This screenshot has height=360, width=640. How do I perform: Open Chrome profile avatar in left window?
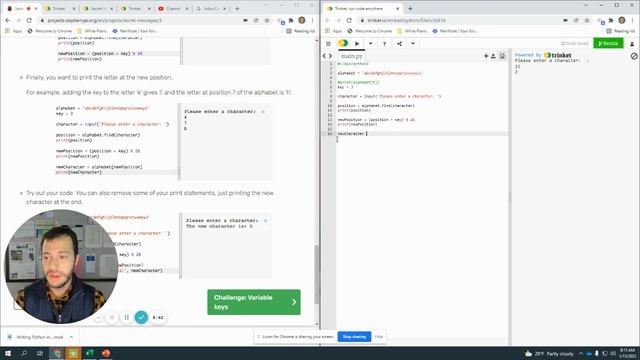[x=302, y=20]
